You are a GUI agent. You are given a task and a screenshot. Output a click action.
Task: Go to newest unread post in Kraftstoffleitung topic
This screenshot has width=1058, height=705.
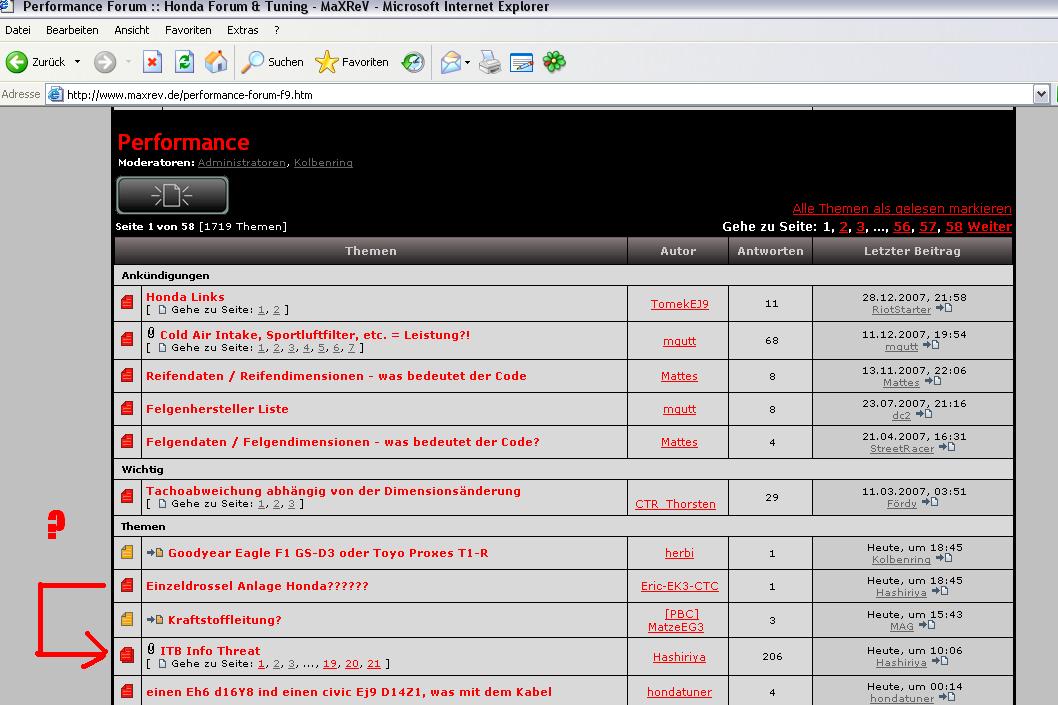pos(155,619)
